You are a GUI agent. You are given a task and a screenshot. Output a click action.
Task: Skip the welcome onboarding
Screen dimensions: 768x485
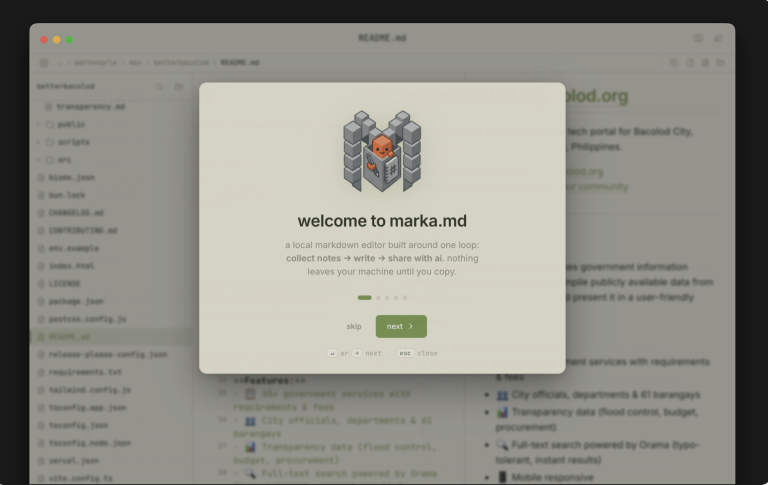[x=354, y=326]
